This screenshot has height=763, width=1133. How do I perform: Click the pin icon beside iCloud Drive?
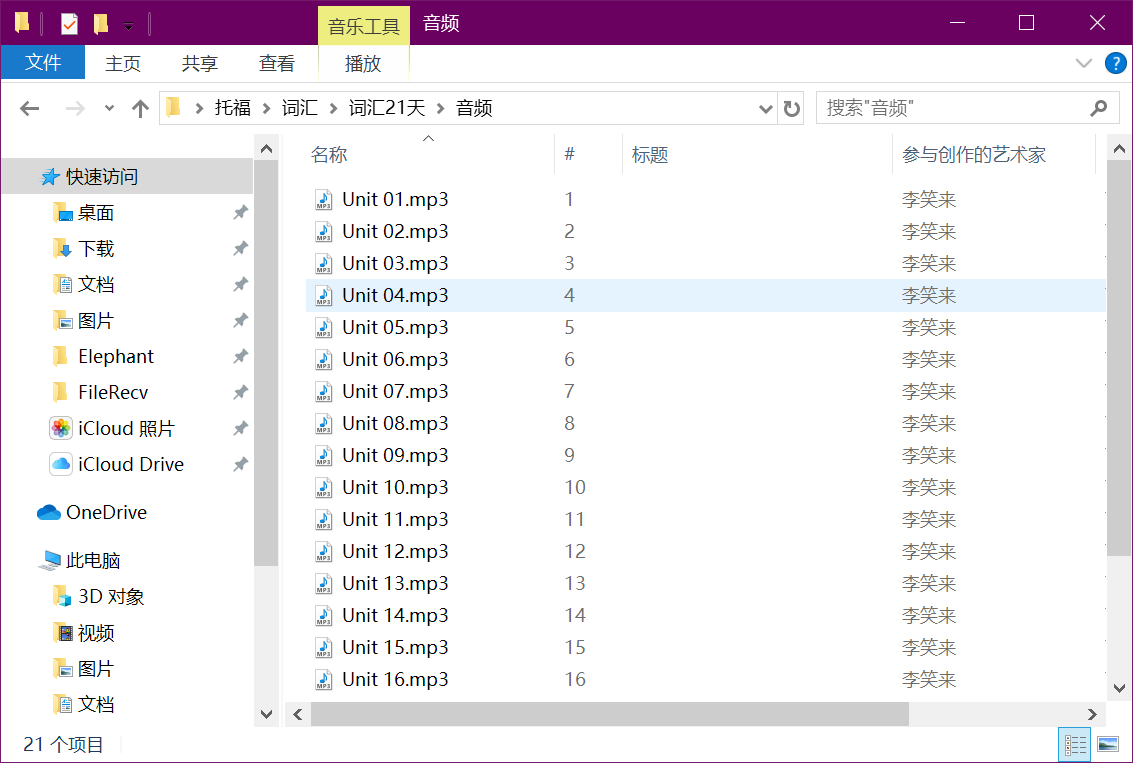click(x=240, y=464)
